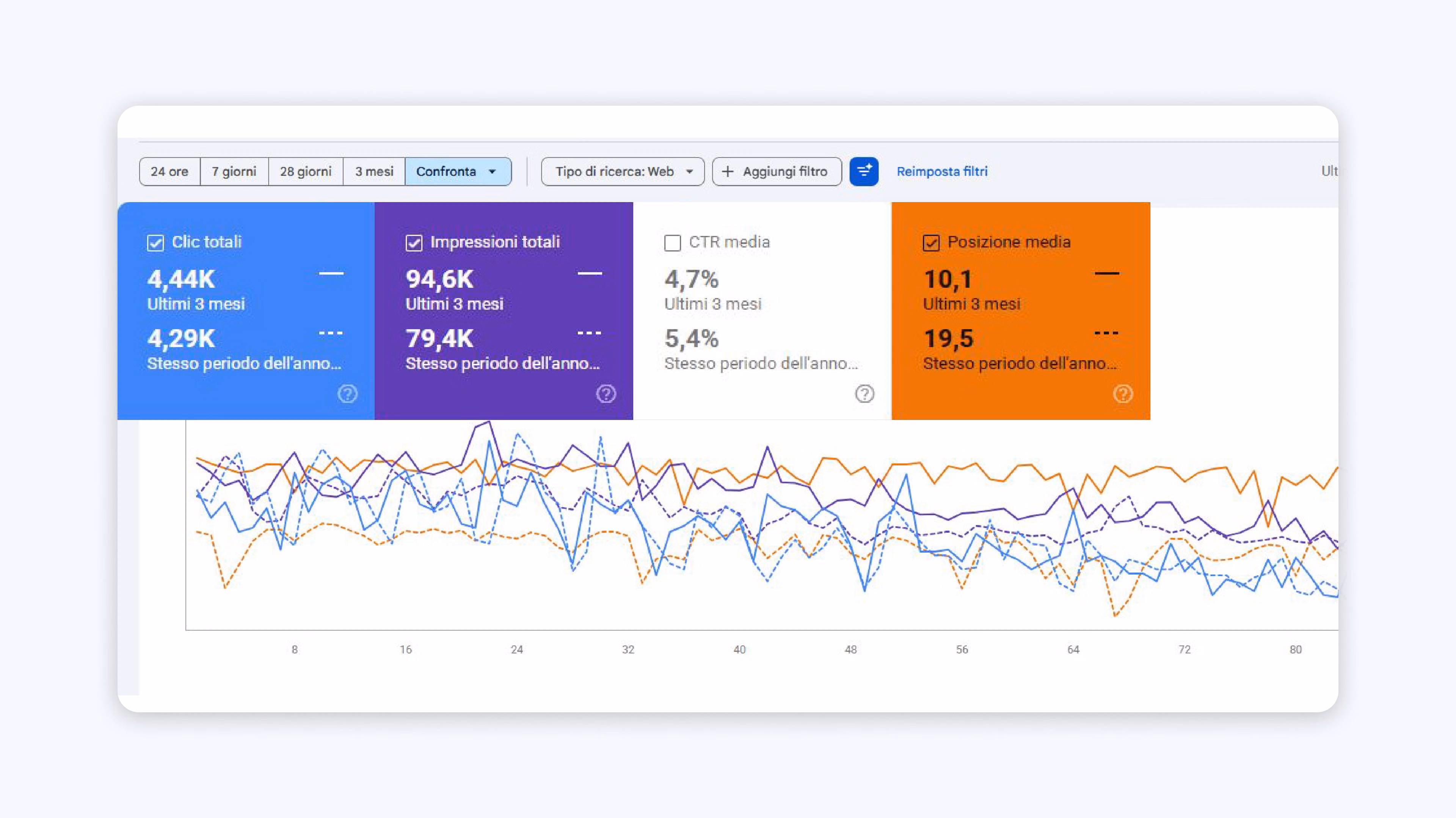
Task: Uncheck the Posizione media checkbox
Action: pos(931,243)
